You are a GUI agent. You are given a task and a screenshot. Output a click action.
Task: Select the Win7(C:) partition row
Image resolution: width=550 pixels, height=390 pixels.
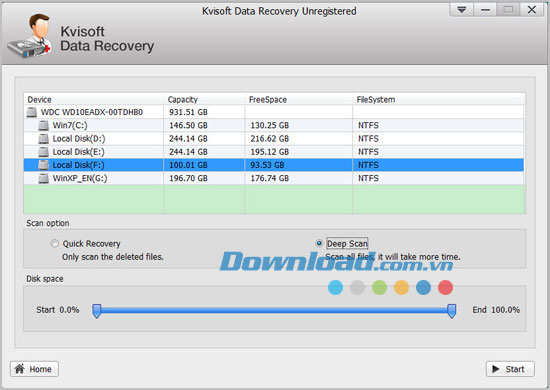[x=274, y=126]
